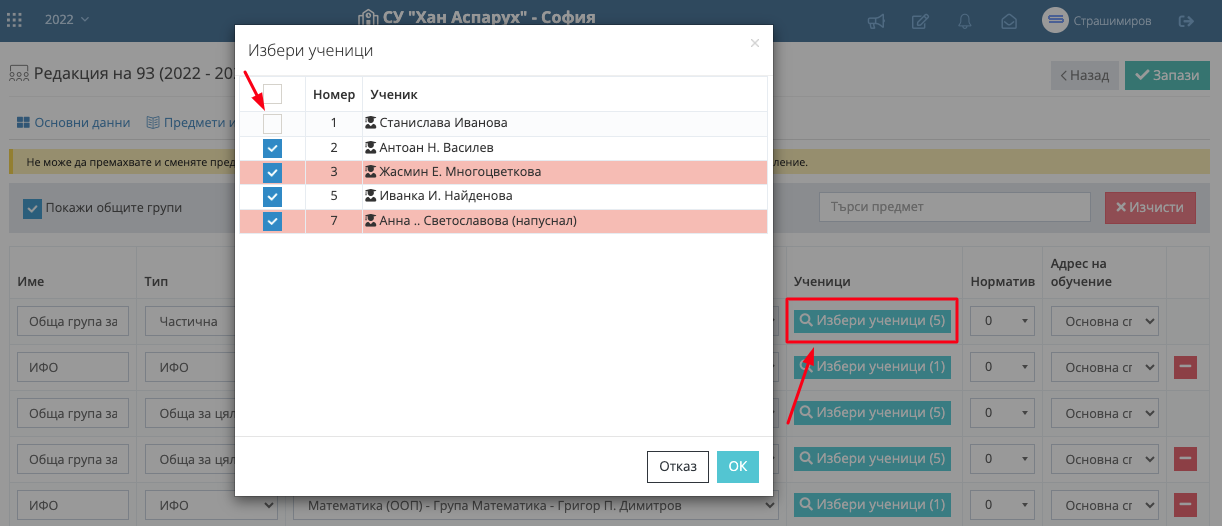Uncheck Антоан Н. Василев
This screenshot has width=1222, height=526.
(272, 148)
